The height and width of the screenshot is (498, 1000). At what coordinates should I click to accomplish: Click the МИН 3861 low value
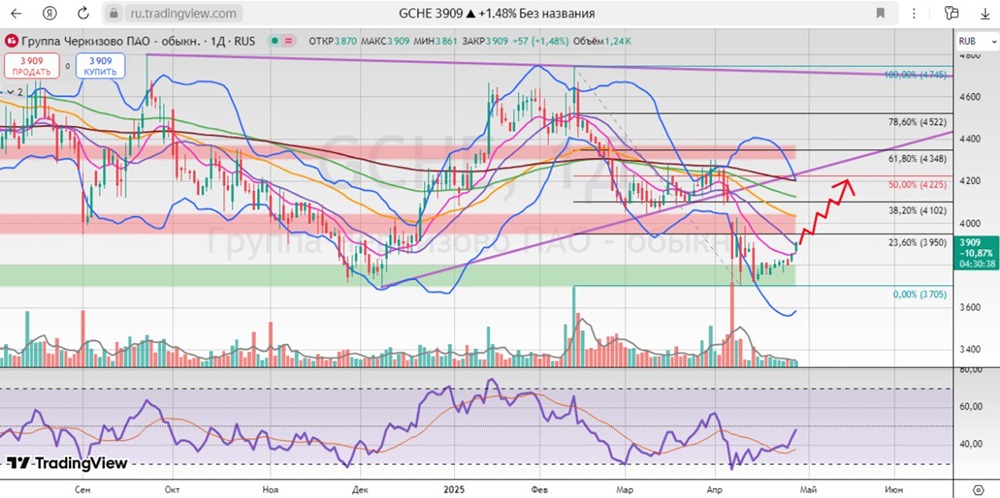coord(434,41)
